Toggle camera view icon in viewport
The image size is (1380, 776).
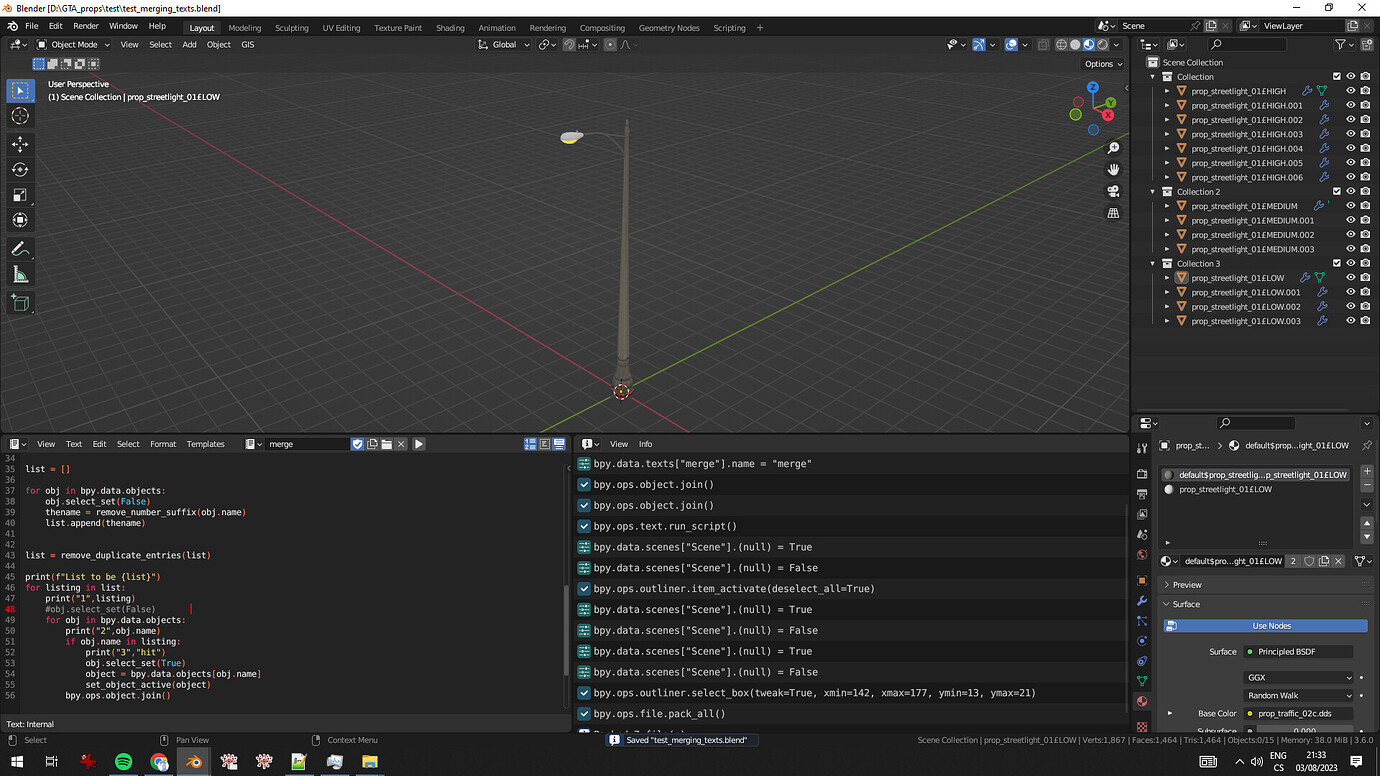1113,192
